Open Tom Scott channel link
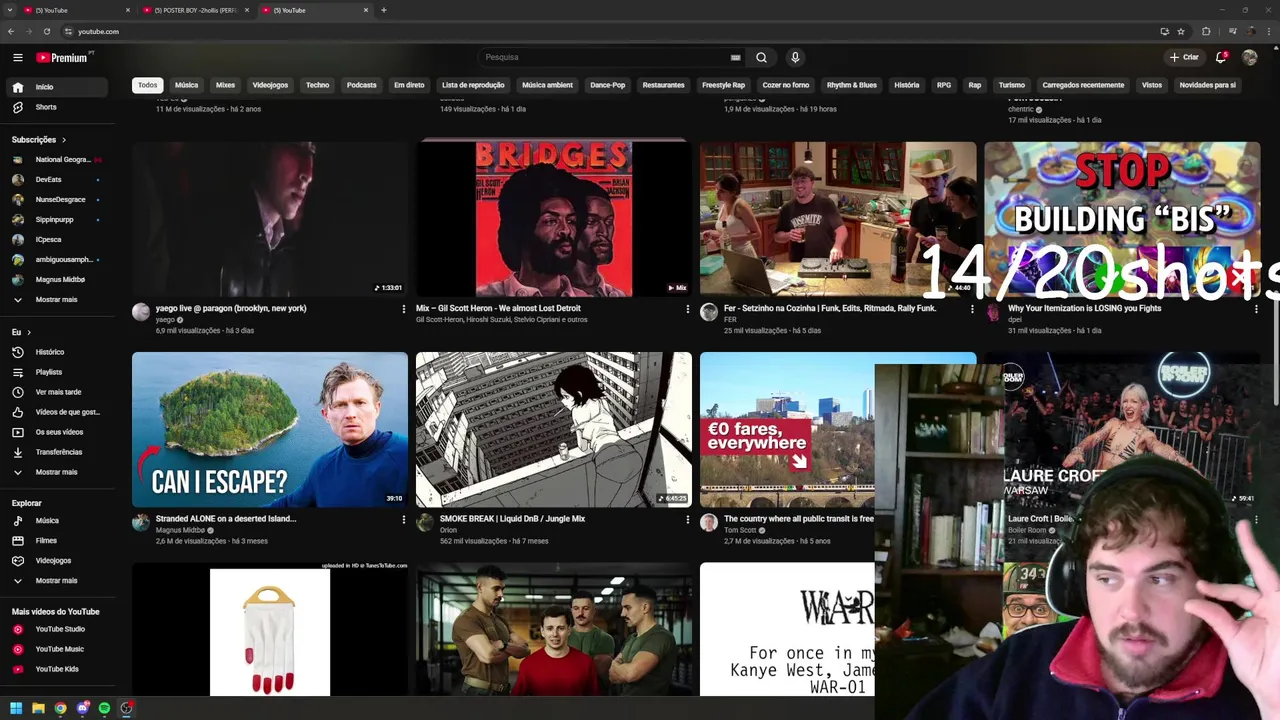This screenshot has height=720, width=1280. pyautogui.click(x=740, y=530)
